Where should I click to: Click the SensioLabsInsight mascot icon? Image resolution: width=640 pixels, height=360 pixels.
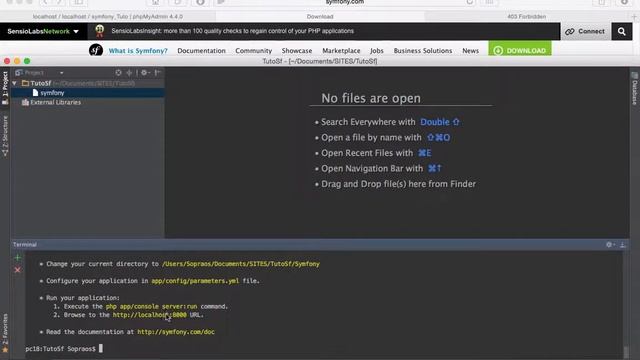(x=100, y=31)
